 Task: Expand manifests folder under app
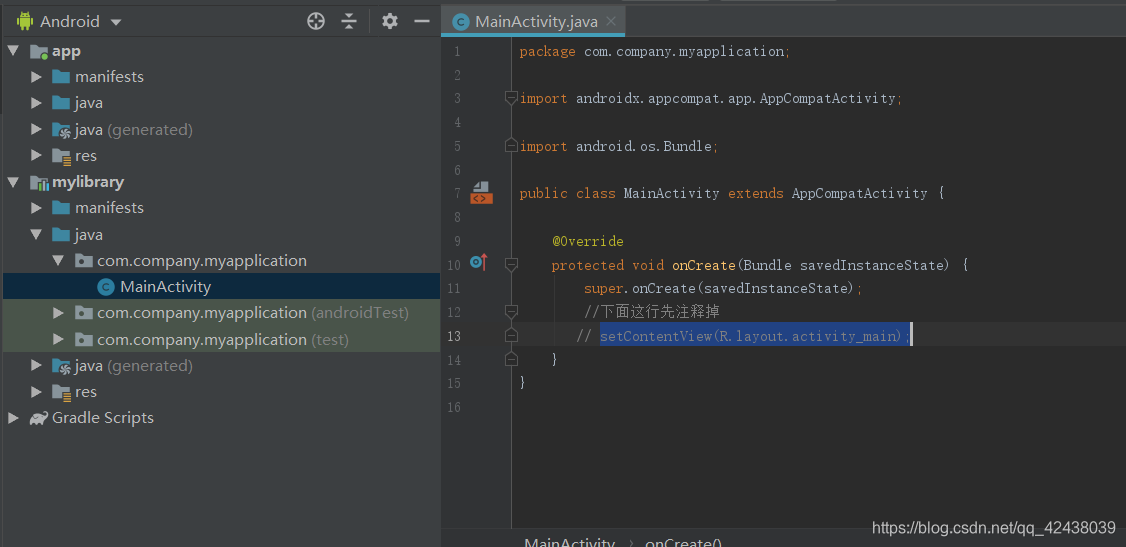36,77
